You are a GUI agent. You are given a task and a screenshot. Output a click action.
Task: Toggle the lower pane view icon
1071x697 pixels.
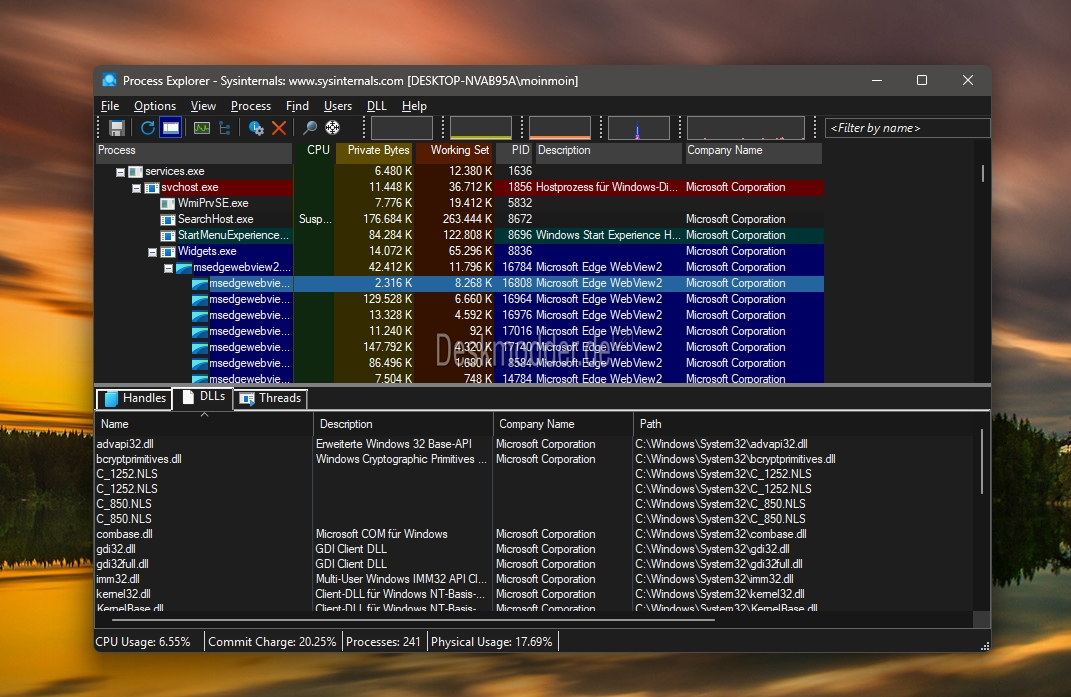point(171,128)
